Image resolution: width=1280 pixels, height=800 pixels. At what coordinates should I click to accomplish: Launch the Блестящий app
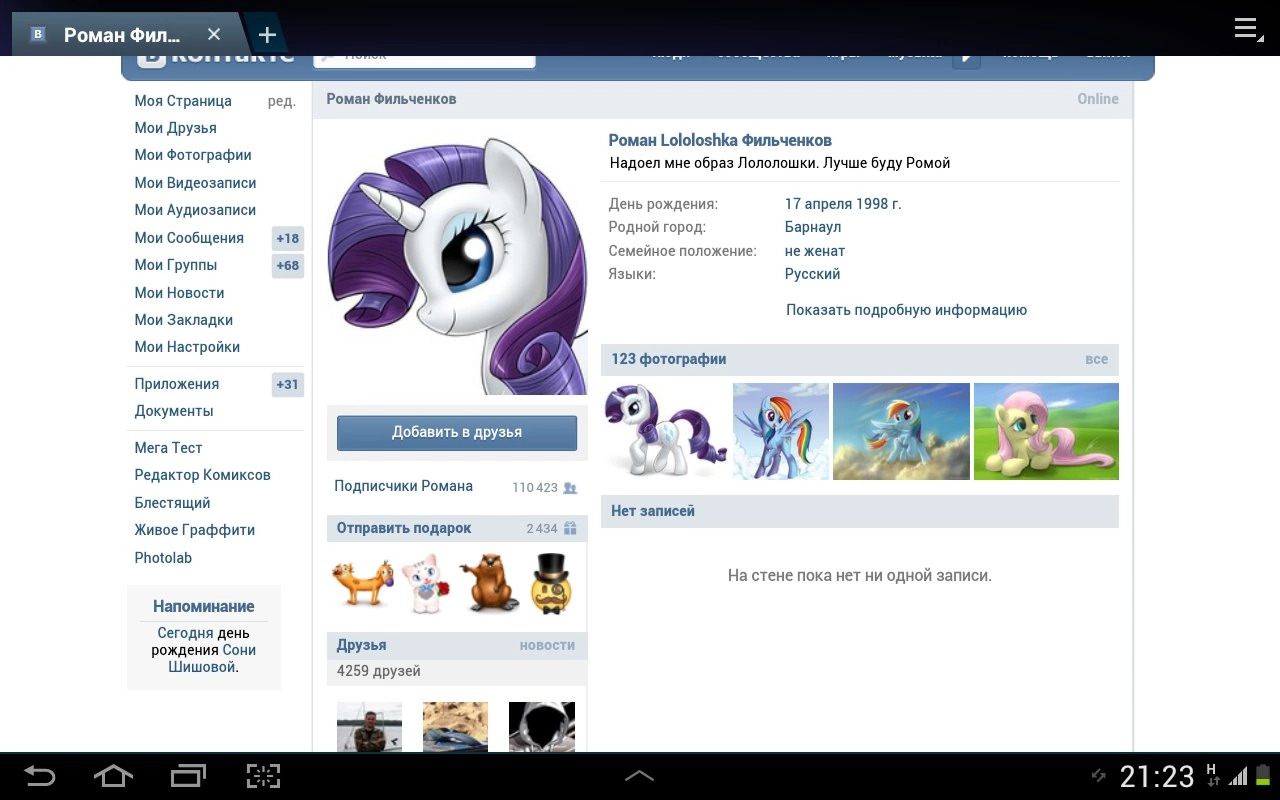click(173, 503)
